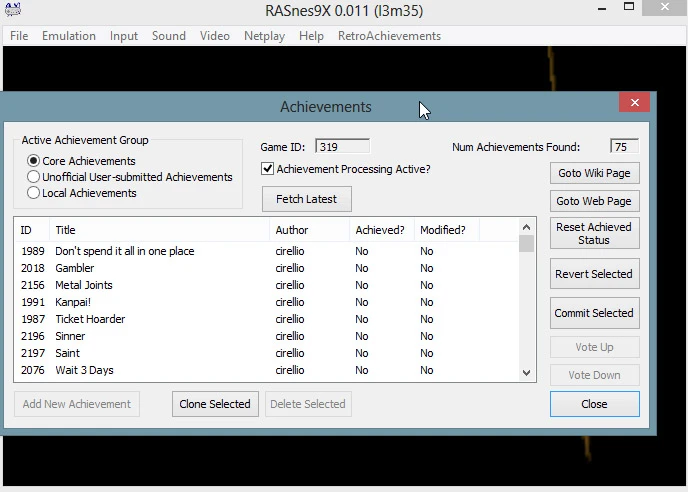Maximize the RASnes9X window
This screenshot has height=492, width=688.
point(629,7)
